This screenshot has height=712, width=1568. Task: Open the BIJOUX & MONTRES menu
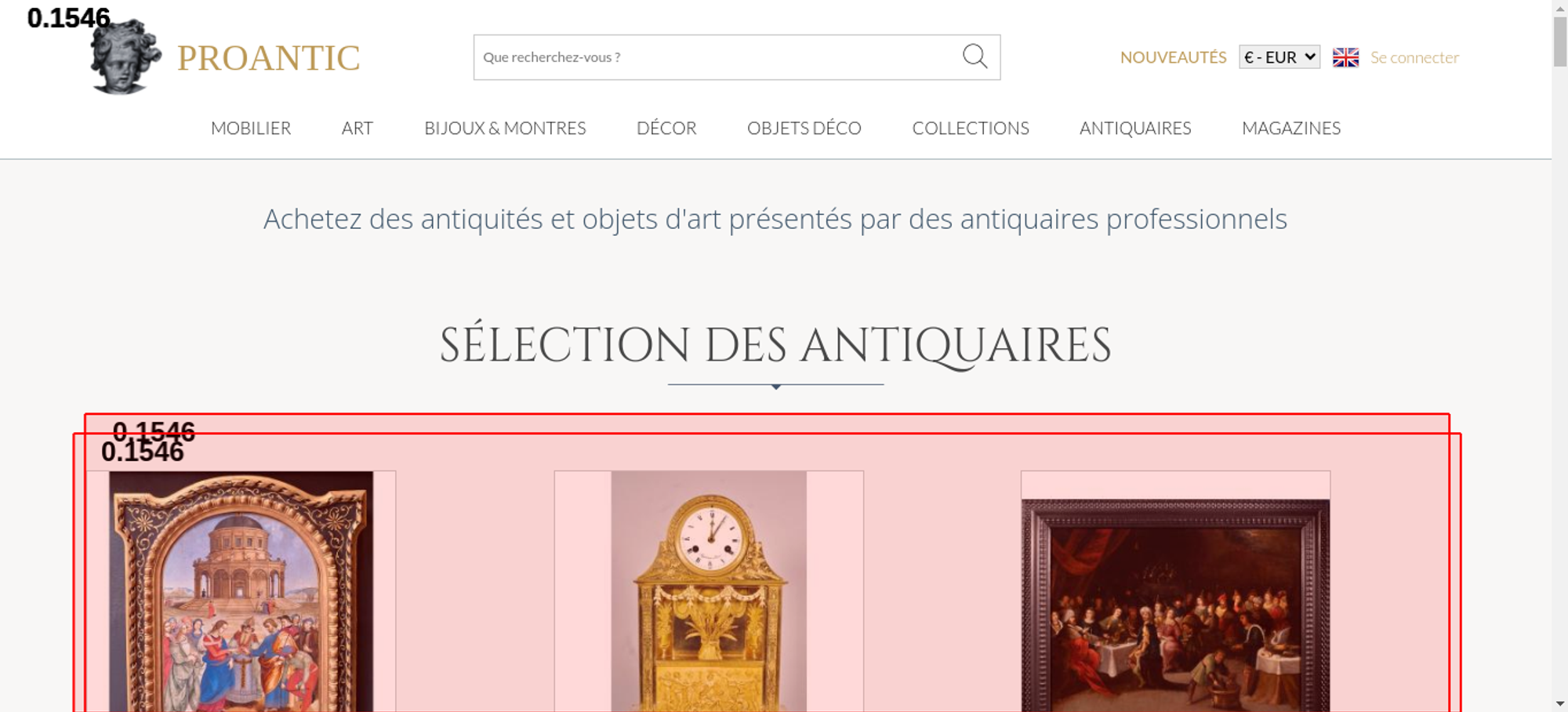505,128
